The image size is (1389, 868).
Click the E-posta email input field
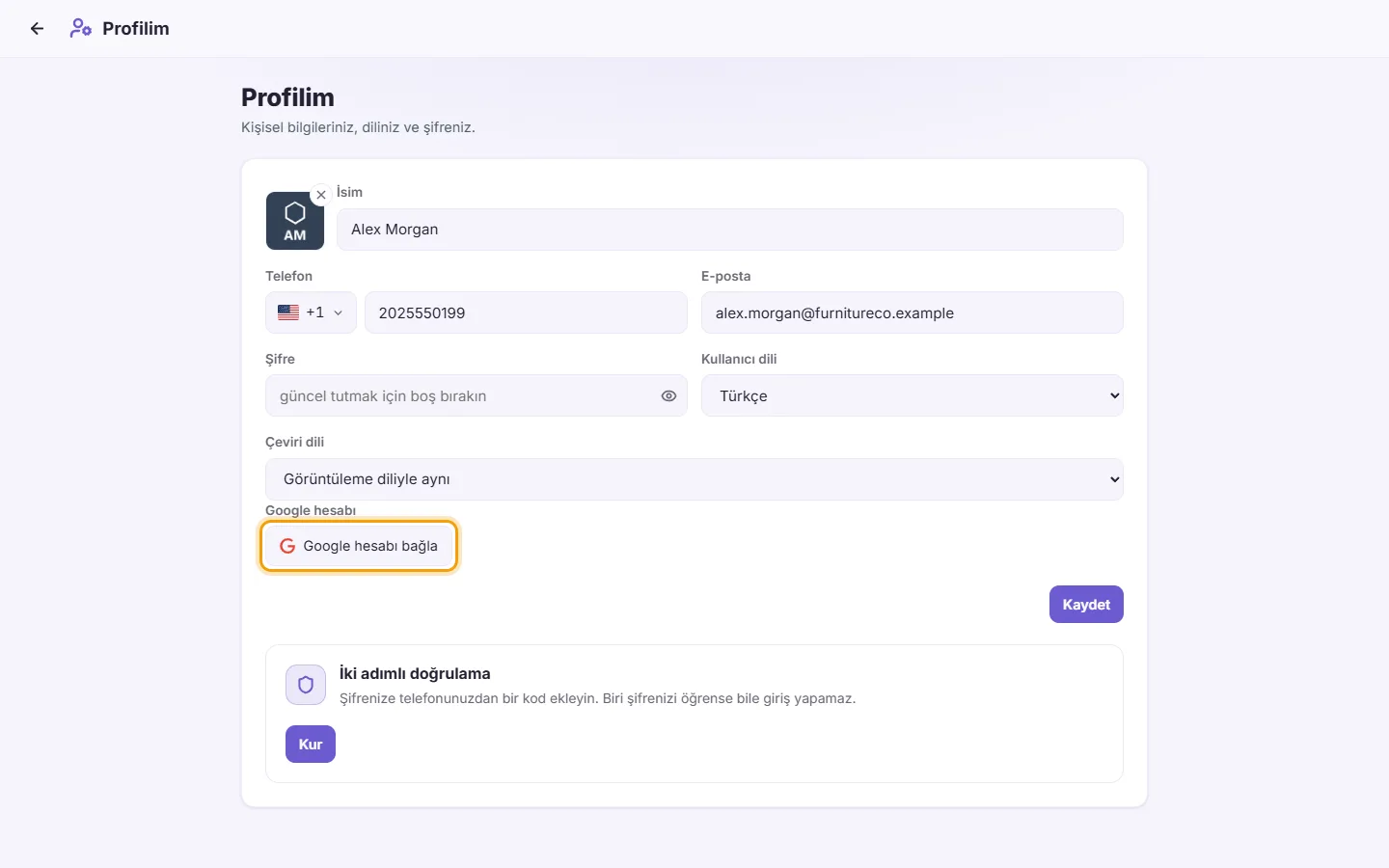click(x=912, y=312)
